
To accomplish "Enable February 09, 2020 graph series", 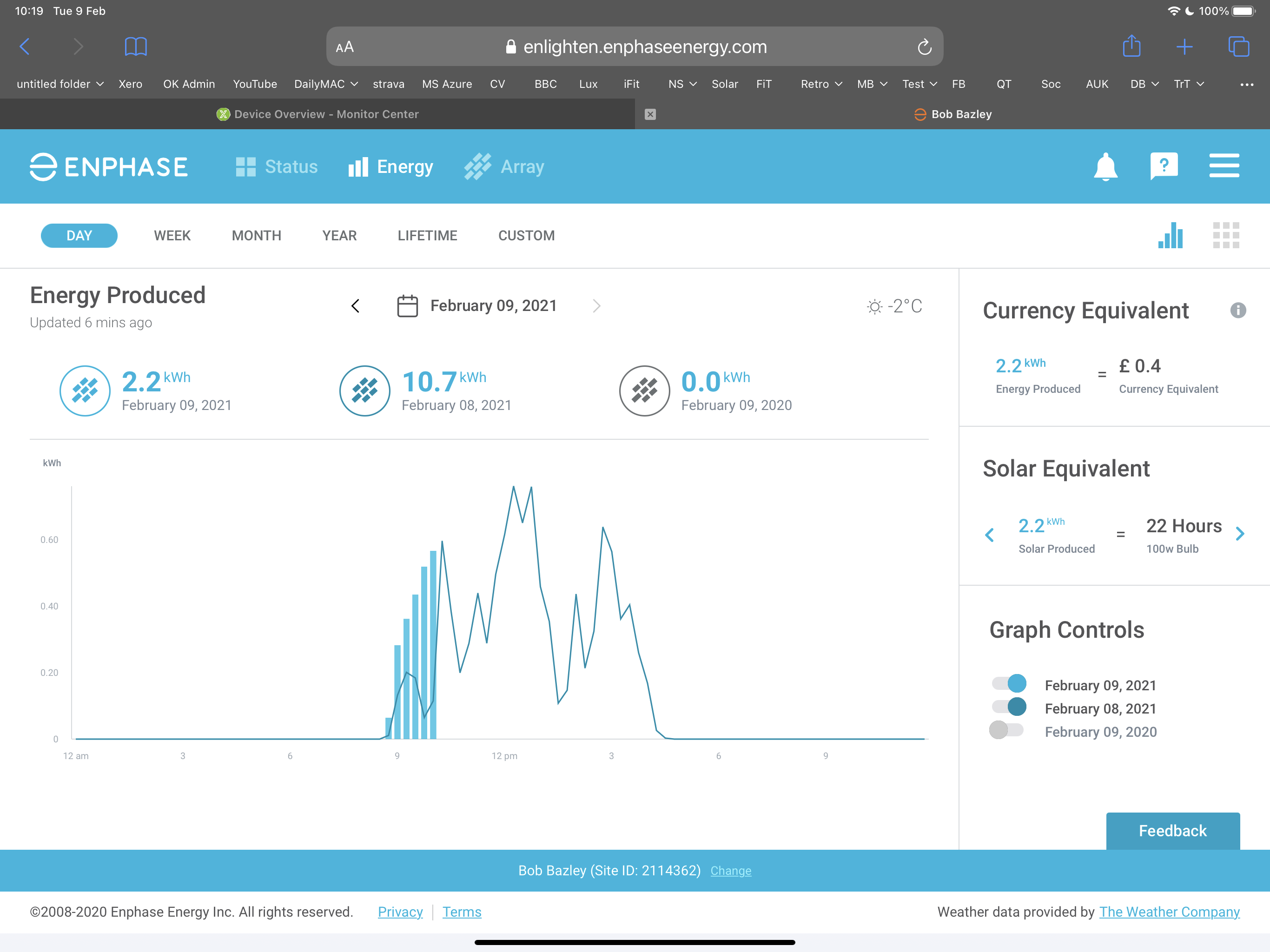I will click(x=1006, y=730).
